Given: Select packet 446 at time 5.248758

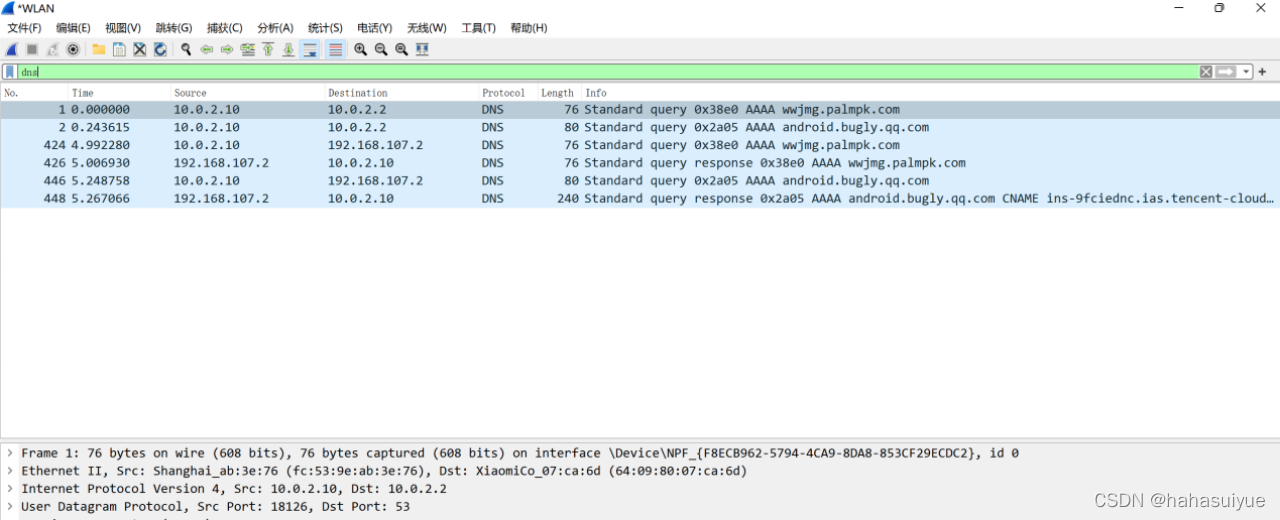Looking at the screenshot, I should pos(640,181).
